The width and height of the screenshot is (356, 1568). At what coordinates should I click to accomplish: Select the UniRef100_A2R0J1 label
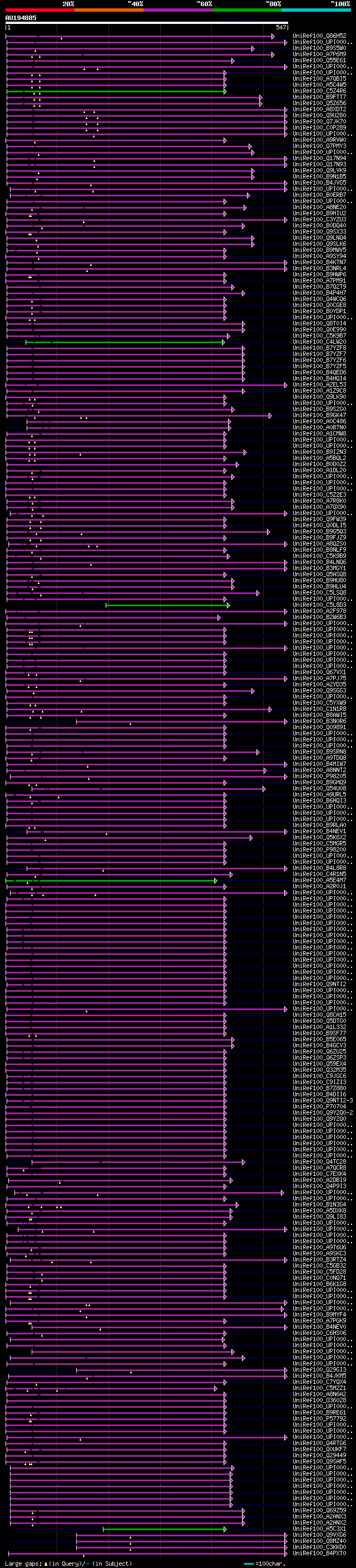tap(319, 887)
